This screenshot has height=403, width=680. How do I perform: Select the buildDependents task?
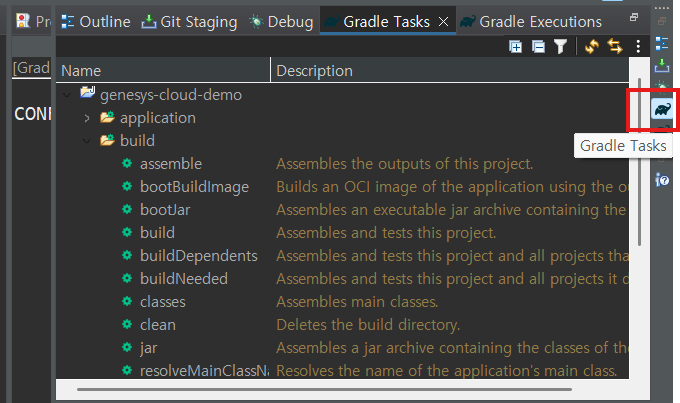tap(199, 256)
